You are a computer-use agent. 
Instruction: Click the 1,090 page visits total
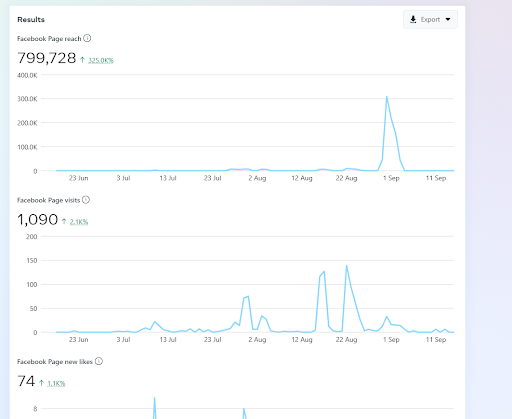pos(37,220)
